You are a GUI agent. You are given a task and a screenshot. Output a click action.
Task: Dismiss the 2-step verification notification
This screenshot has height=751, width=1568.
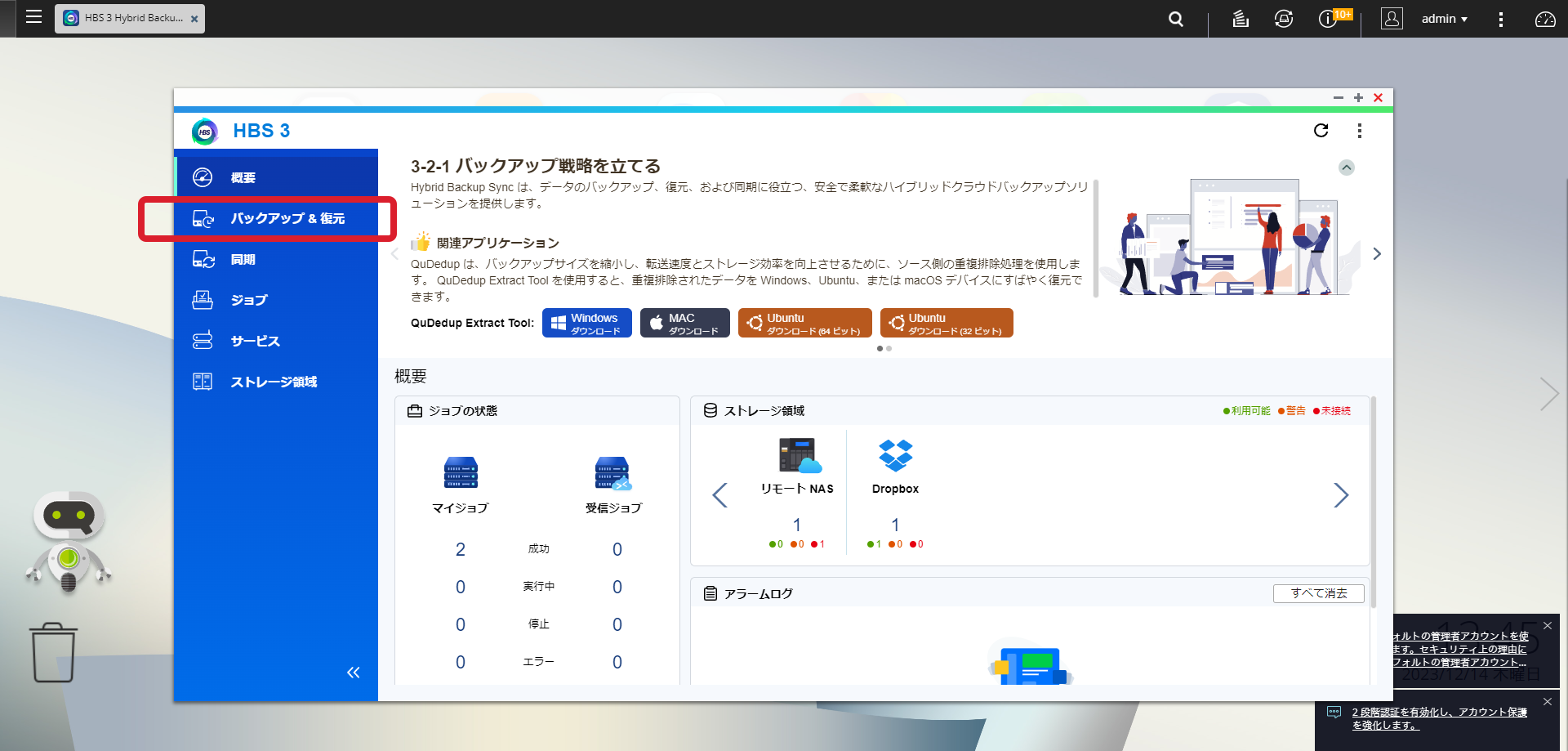(1548, 702)
